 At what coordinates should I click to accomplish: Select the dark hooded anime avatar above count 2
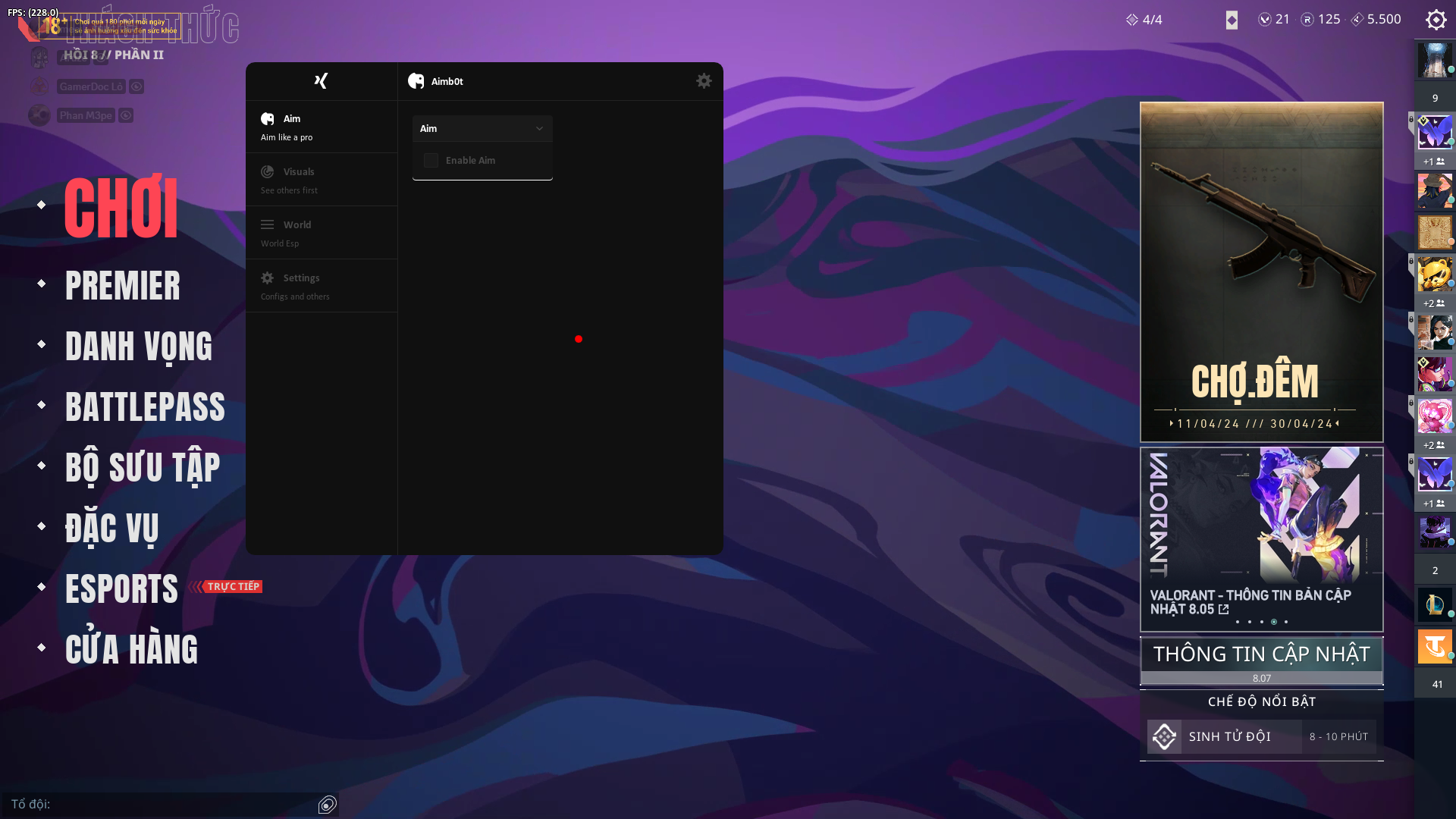tap(1435, 532)
